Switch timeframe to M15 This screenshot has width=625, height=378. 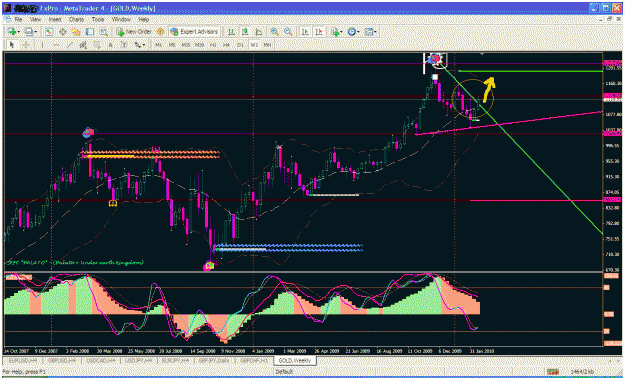(x=186, y=45)
